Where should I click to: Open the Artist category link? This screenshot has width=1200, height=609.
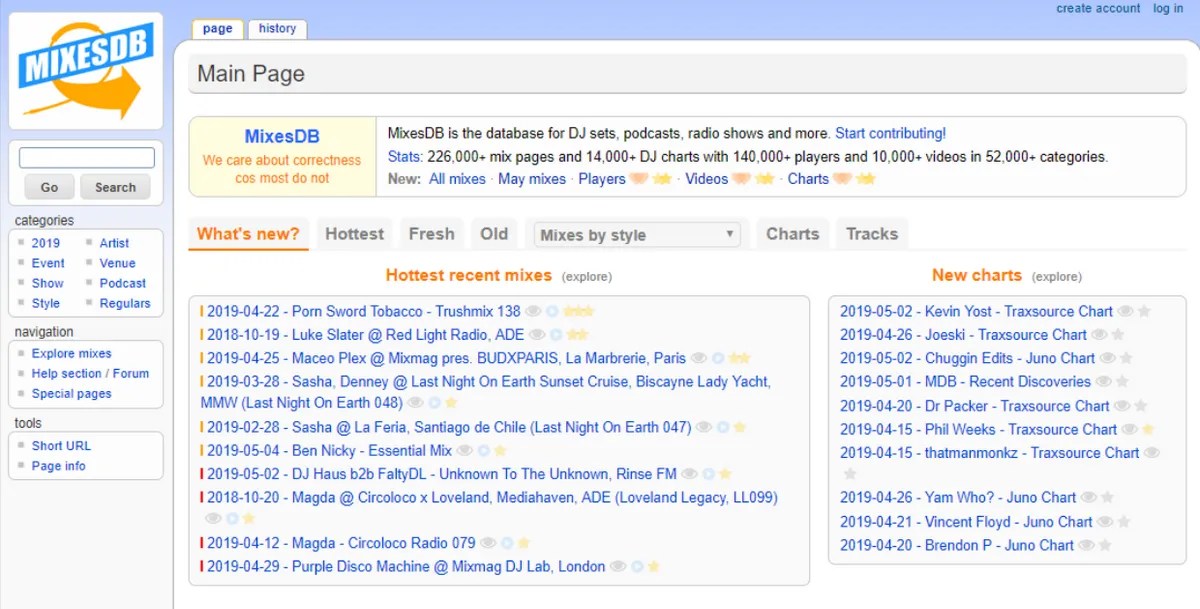[x=114, y=243]
